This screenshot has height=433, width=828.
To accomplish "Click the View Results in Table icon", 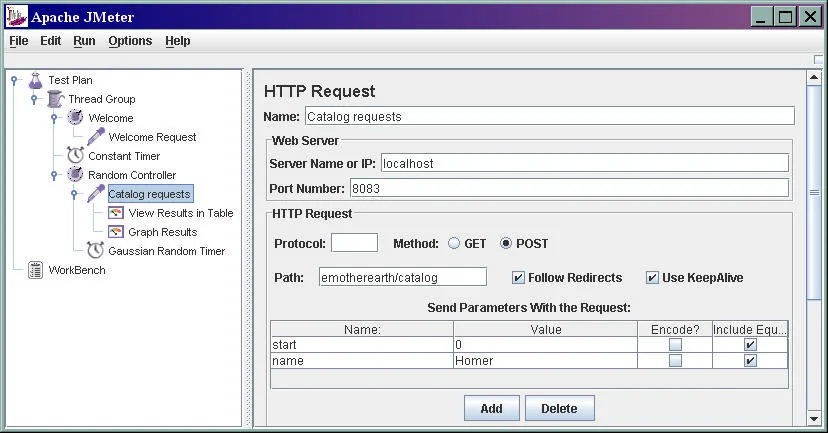I will pyautogui.click(x=116, y=213).
